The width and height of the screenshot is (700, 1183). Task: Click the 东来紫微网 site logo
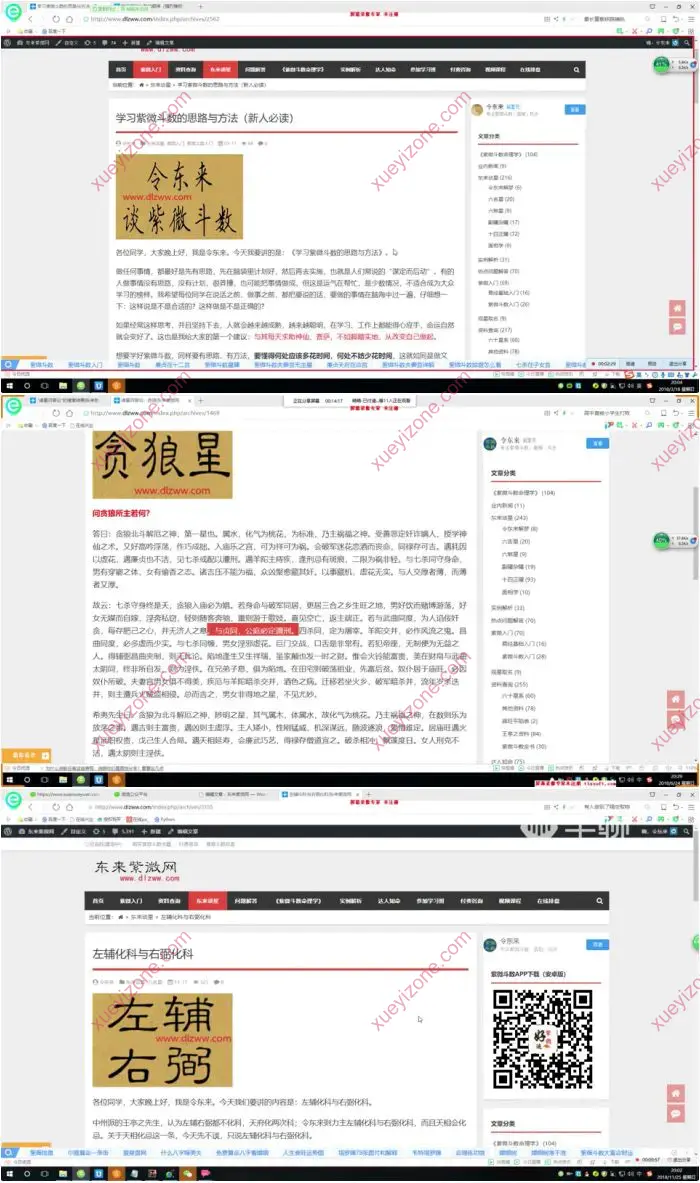tap(137, 870)
